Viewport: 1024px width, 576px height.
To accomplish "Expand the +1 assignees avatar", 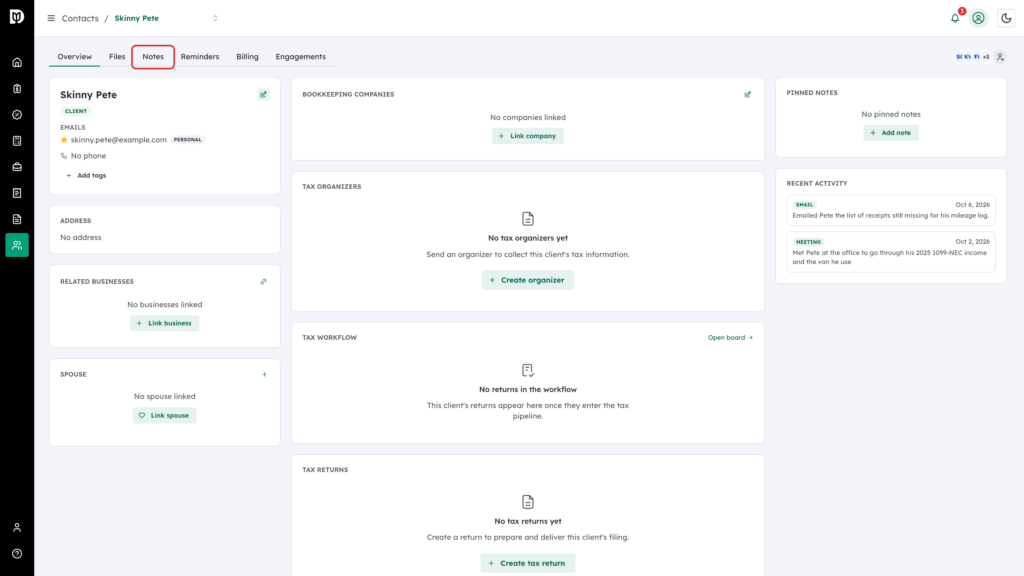I will (986, 57).
